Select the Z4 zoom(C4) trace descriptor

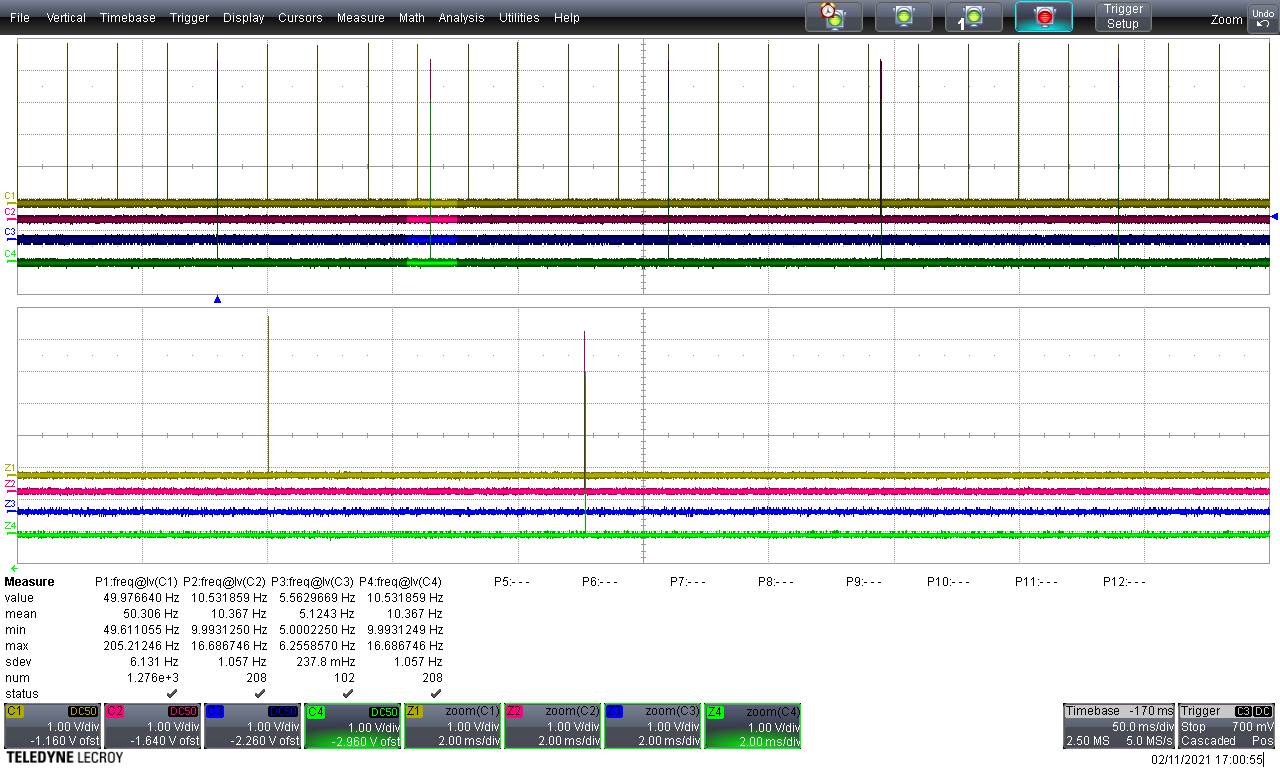pos(753,726)
